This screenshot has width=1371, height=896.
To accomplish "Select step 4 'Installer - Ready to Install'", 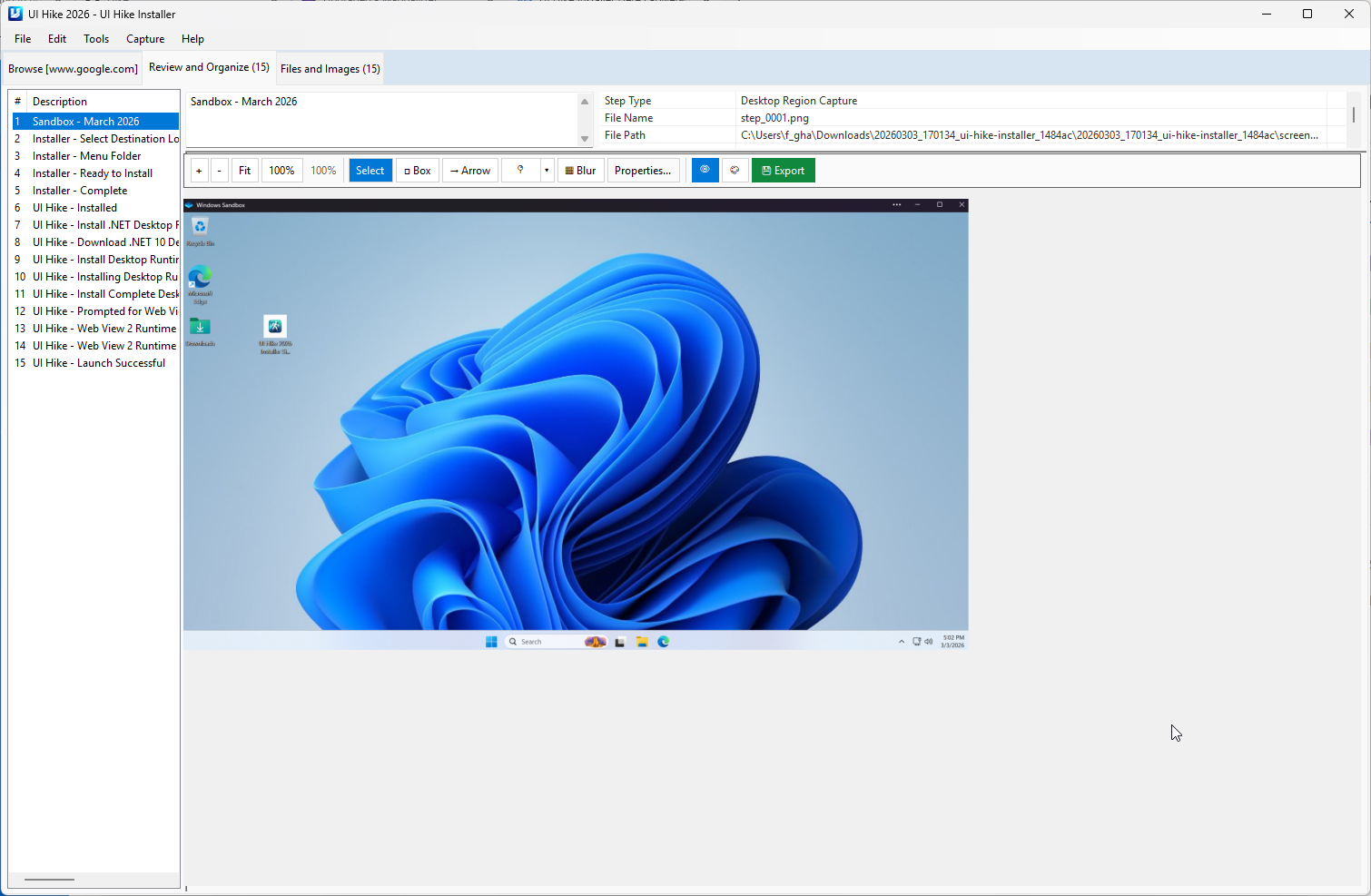I will [x=95, y=173].
